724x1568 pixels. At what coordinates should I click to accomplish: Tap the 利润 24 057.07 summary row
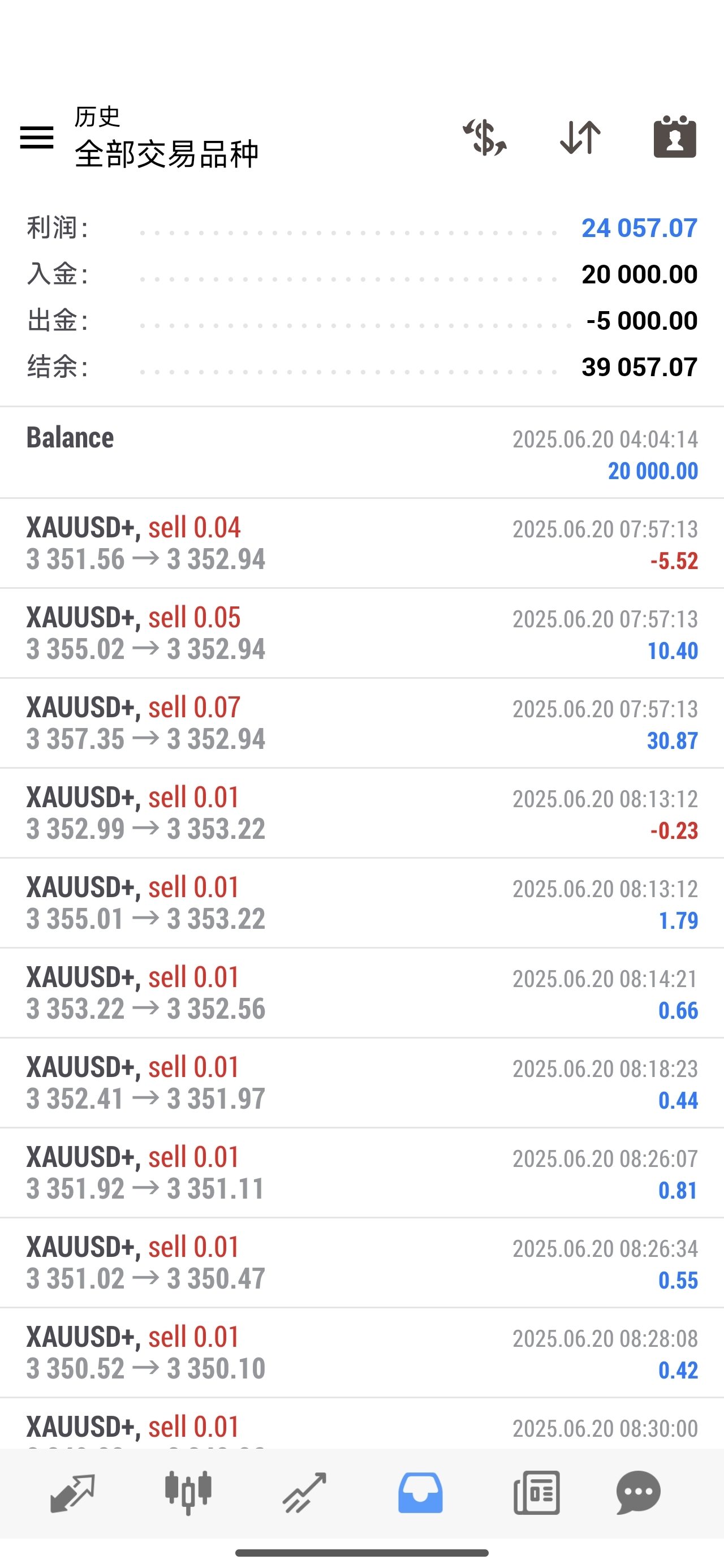361,229
